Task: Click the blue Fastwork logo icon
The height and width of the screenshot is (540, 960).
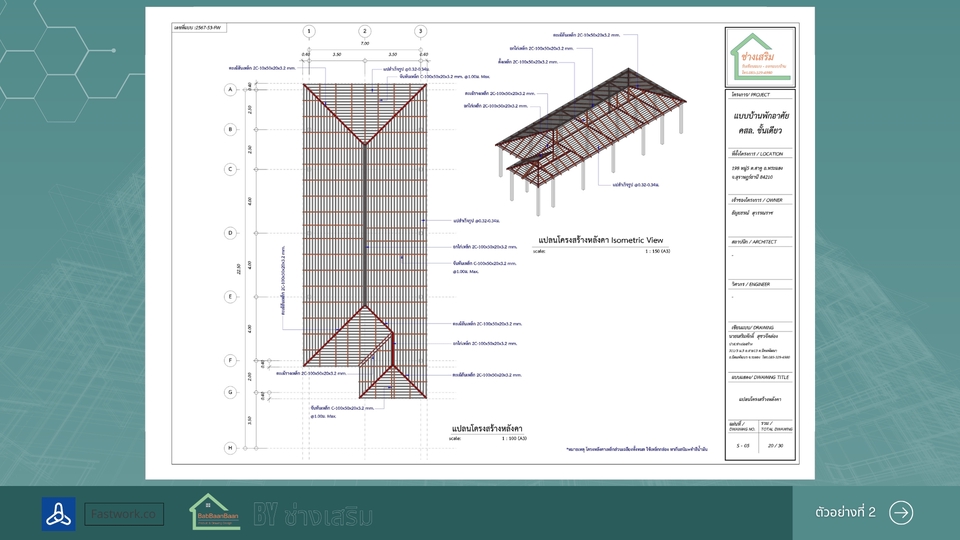Action: coord(58,513)
